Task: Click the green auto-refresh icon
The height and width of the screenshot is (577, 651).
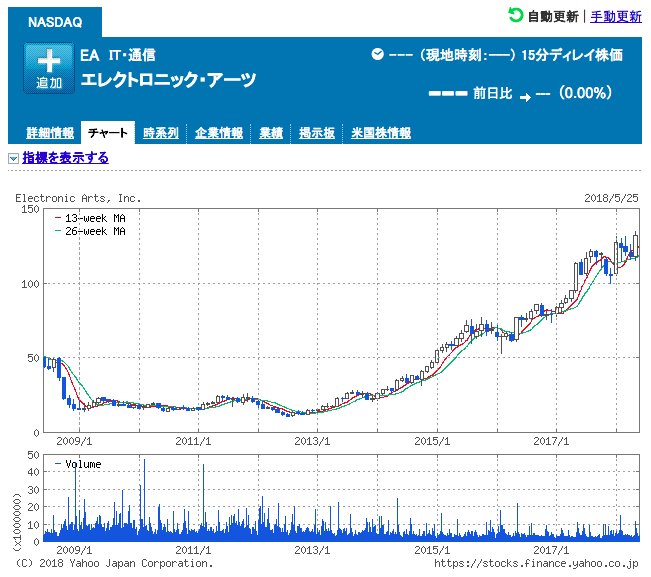Action: 516,15
